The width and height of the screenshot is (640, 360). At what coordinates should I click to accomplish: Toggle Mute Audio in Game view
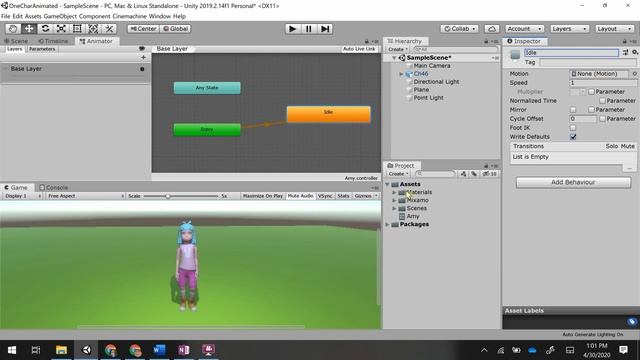(x=300, y=196)
